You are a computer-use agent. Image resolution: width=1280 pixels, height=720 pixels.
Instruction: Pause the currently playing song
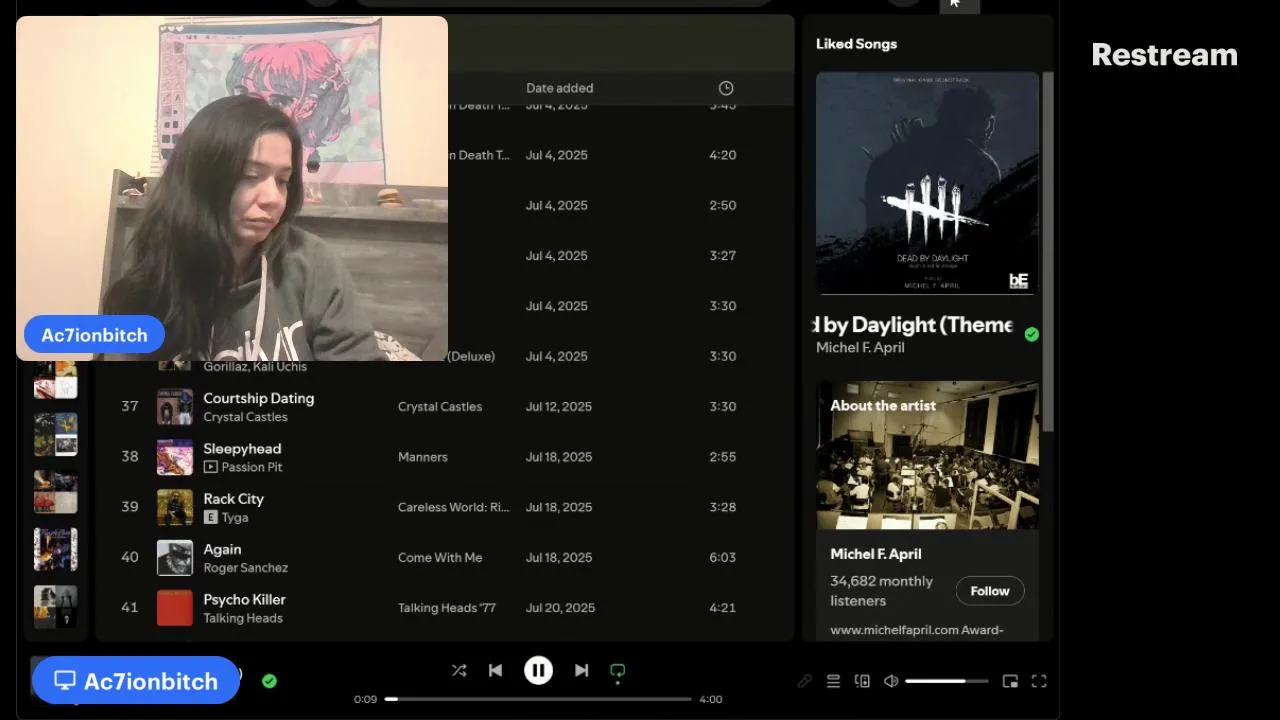[x=538, y=671]
